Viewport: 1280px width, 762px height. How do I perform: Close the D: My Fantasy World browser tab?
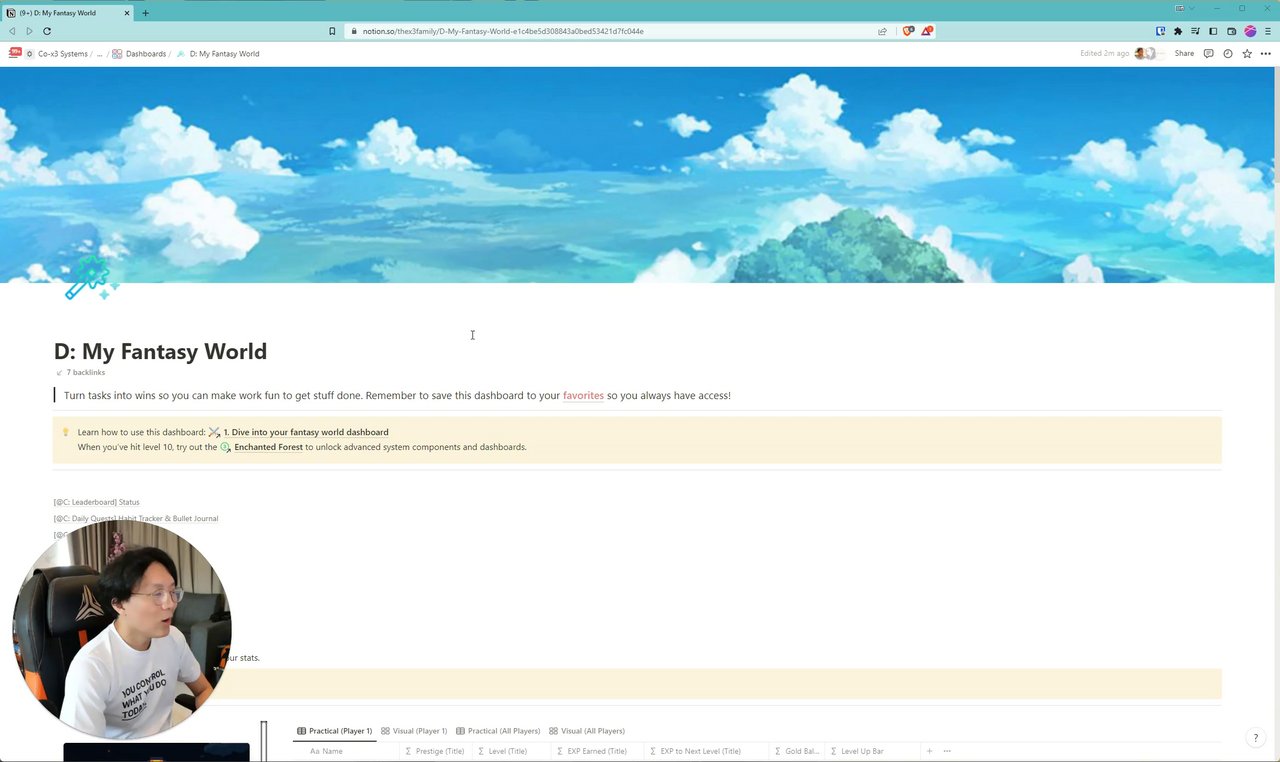pos(127,13)
